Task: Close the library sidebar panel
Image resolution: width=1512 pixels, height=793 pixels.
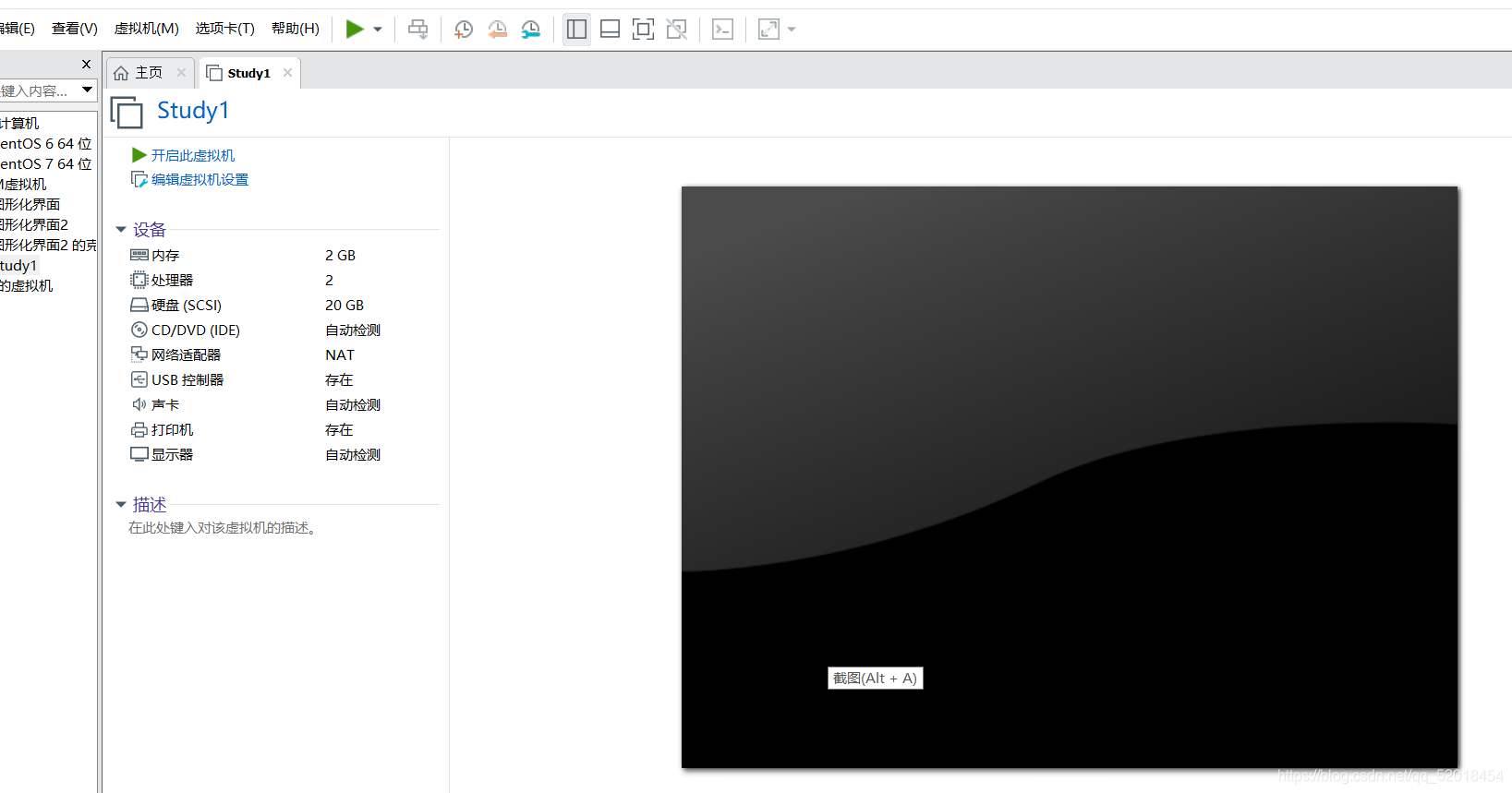Action: (x=86, y=65)
